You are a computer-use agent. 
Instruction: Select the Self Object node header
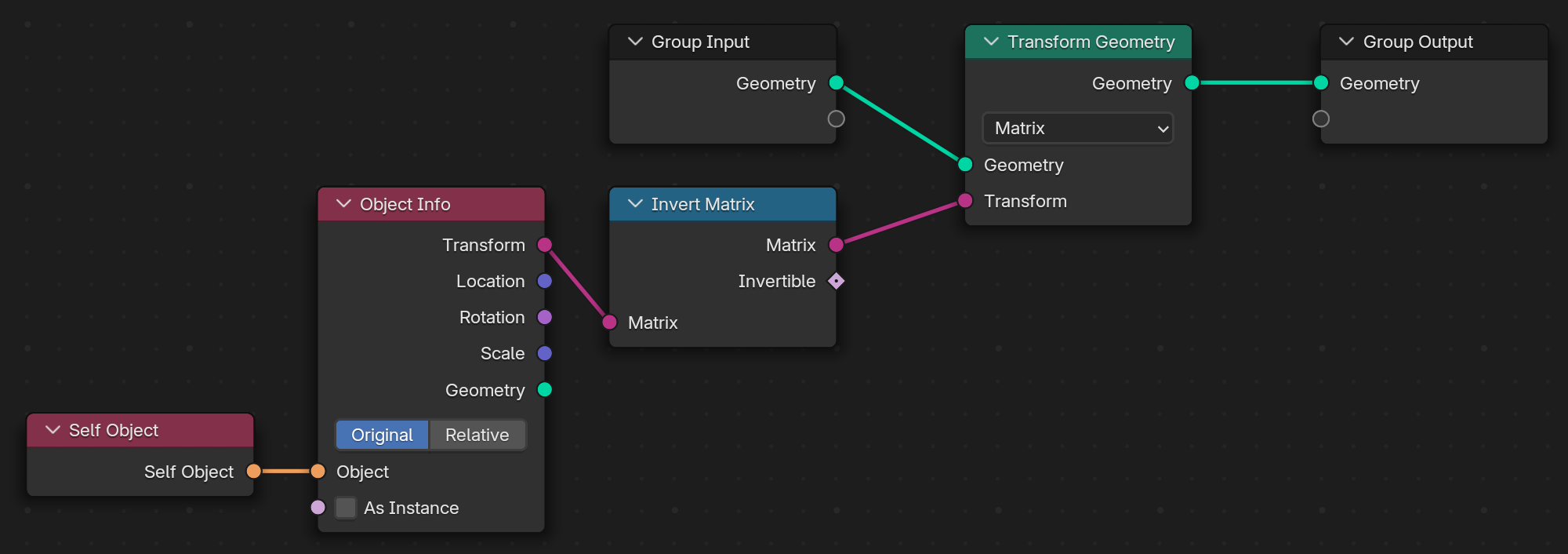pyautogui.click(x=140, y=430)
